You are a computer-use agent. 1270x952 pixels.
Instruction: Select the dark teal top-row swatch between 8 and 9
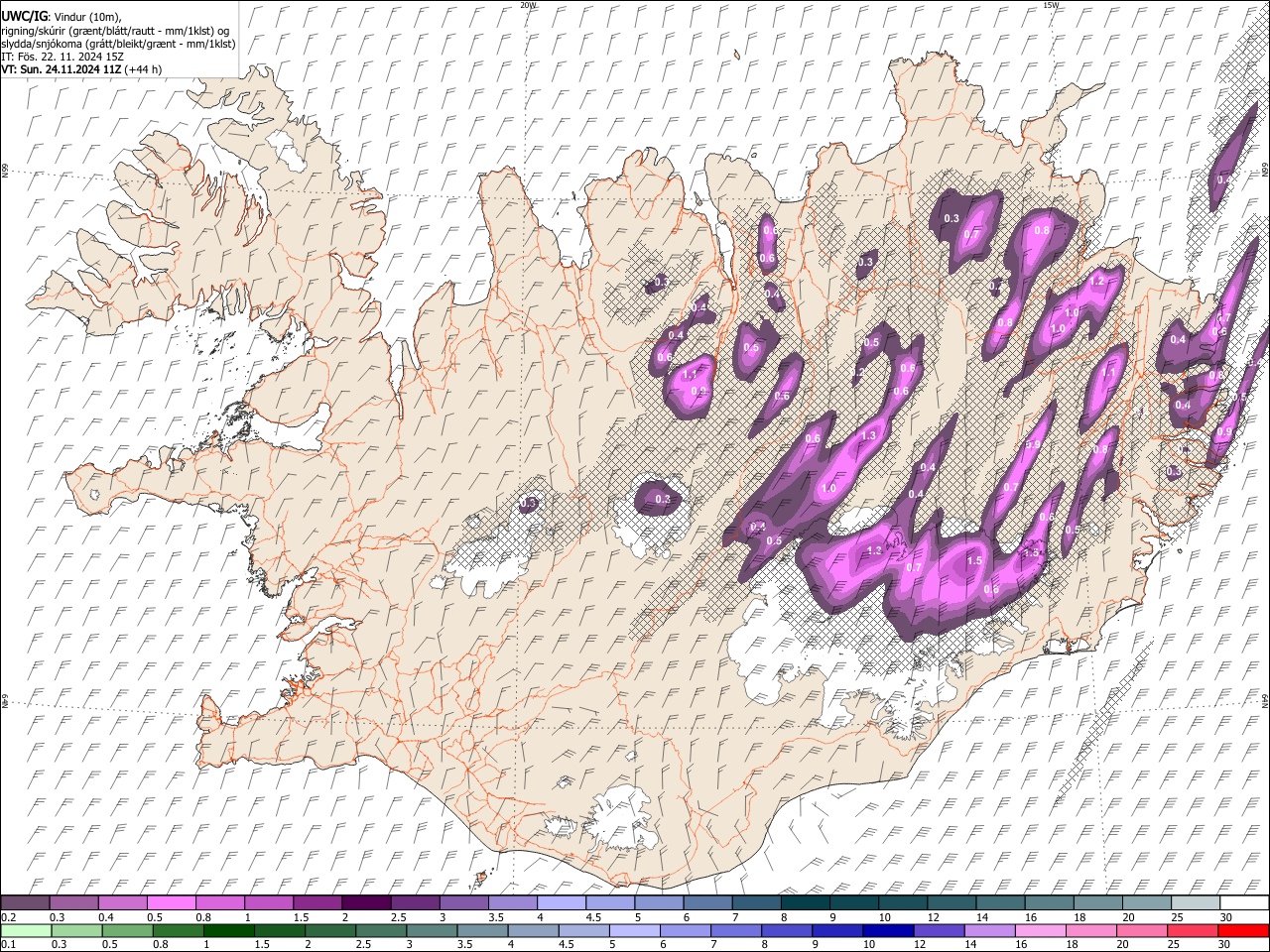tap(804, 902)
